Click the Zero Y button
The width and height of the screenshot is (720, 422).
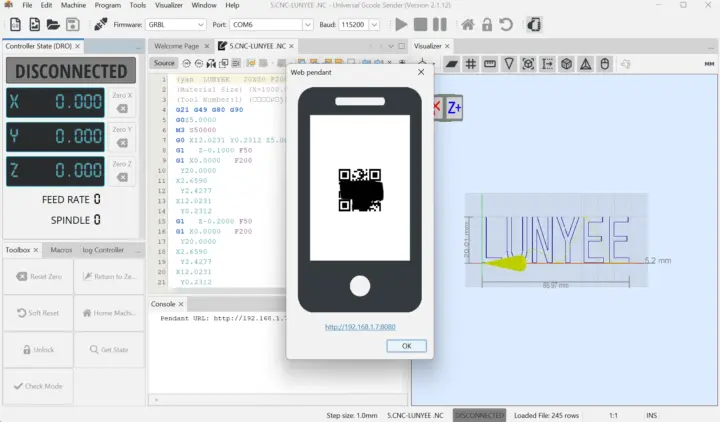tap(122, 136)
